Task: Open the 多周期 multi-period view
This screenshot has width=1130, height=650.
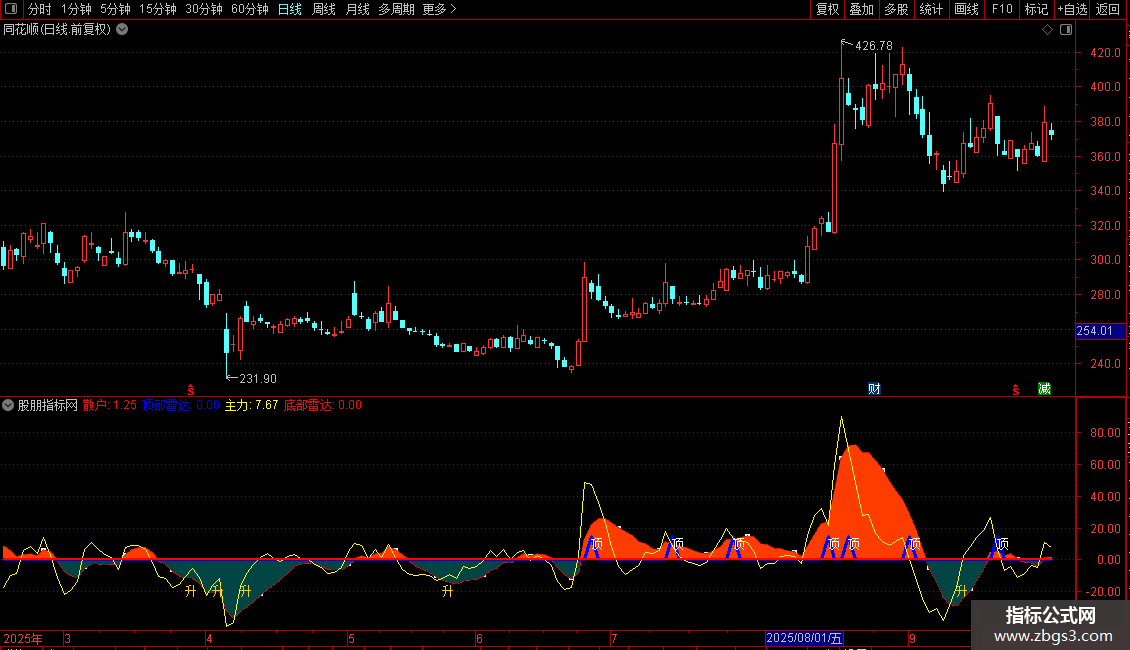Action: pos(396,9)
